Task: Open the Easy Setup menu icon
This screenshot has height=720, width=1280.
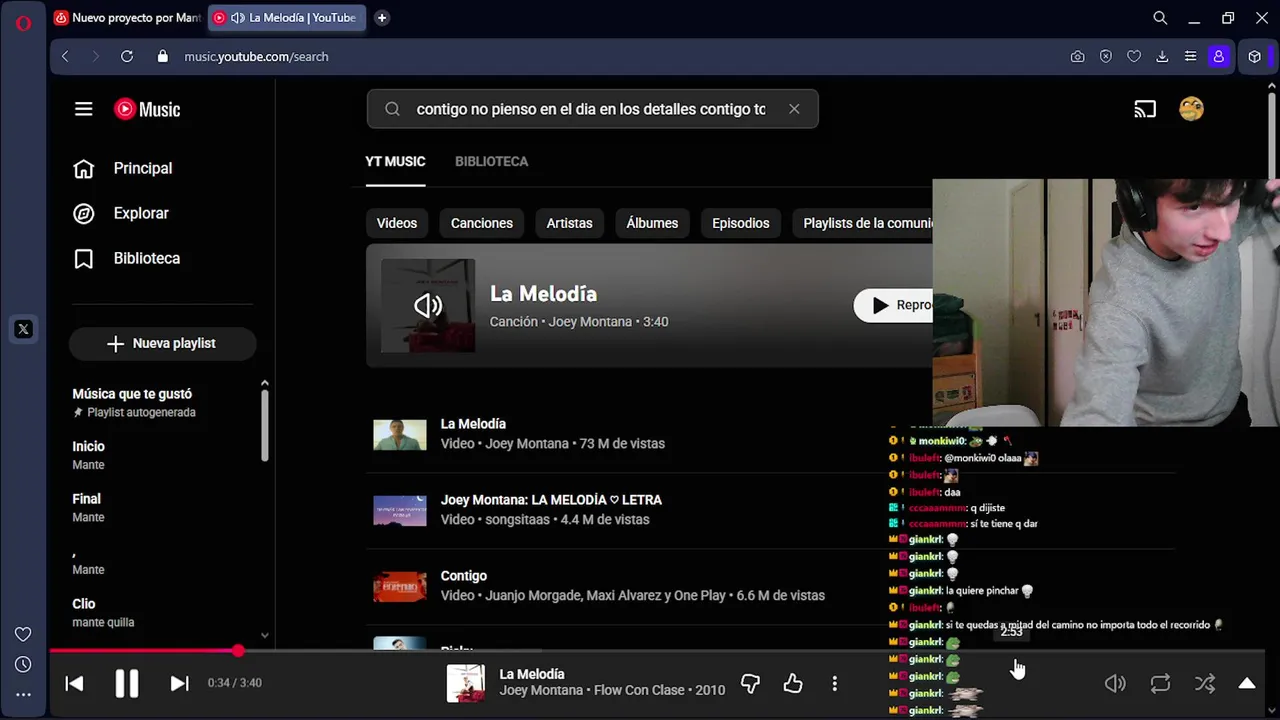Action: tap(1190, 57)
